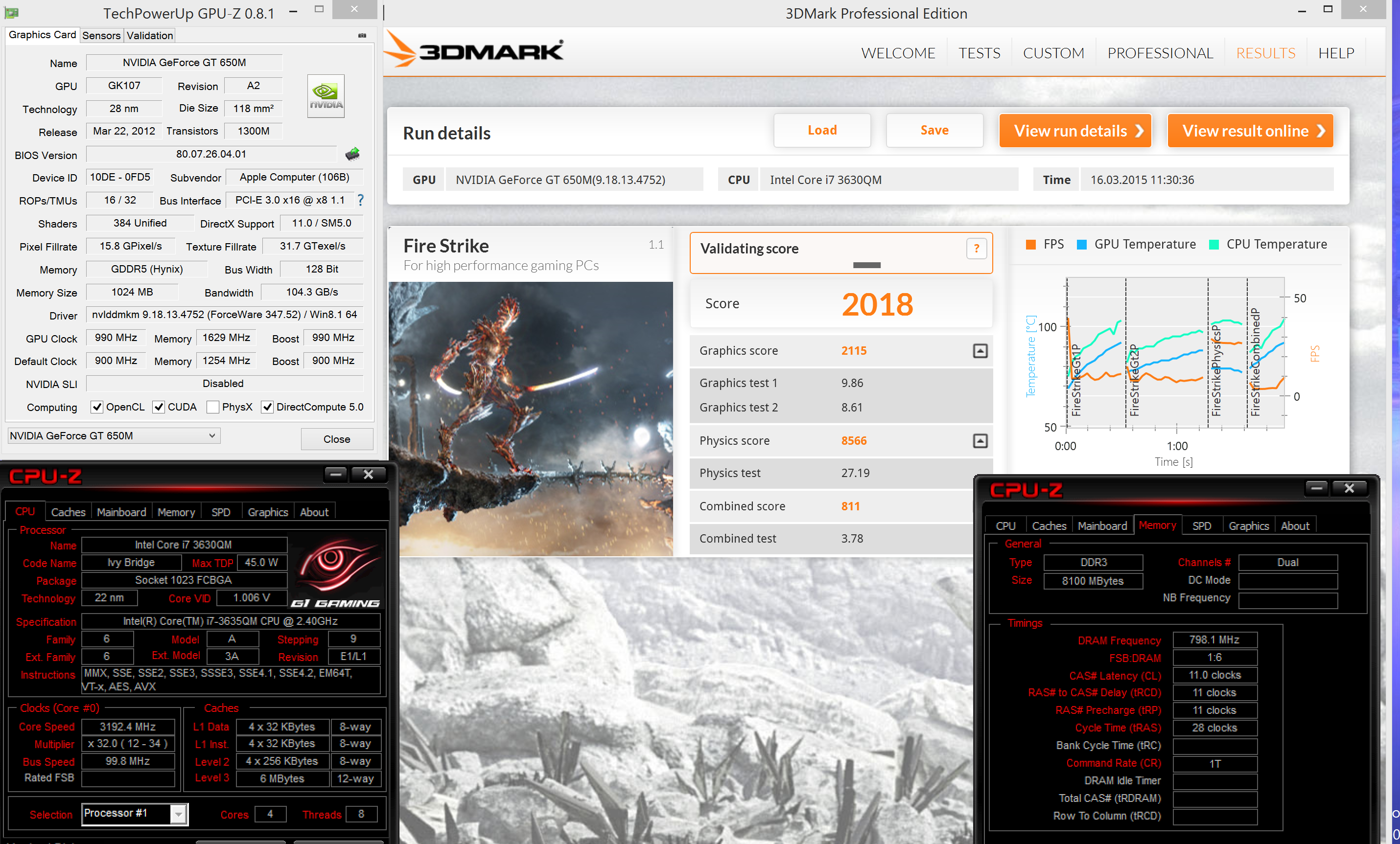Open Mainboard tab in right CPU-Z window
Screen dimensions: 1400x844
(1102, 526)
